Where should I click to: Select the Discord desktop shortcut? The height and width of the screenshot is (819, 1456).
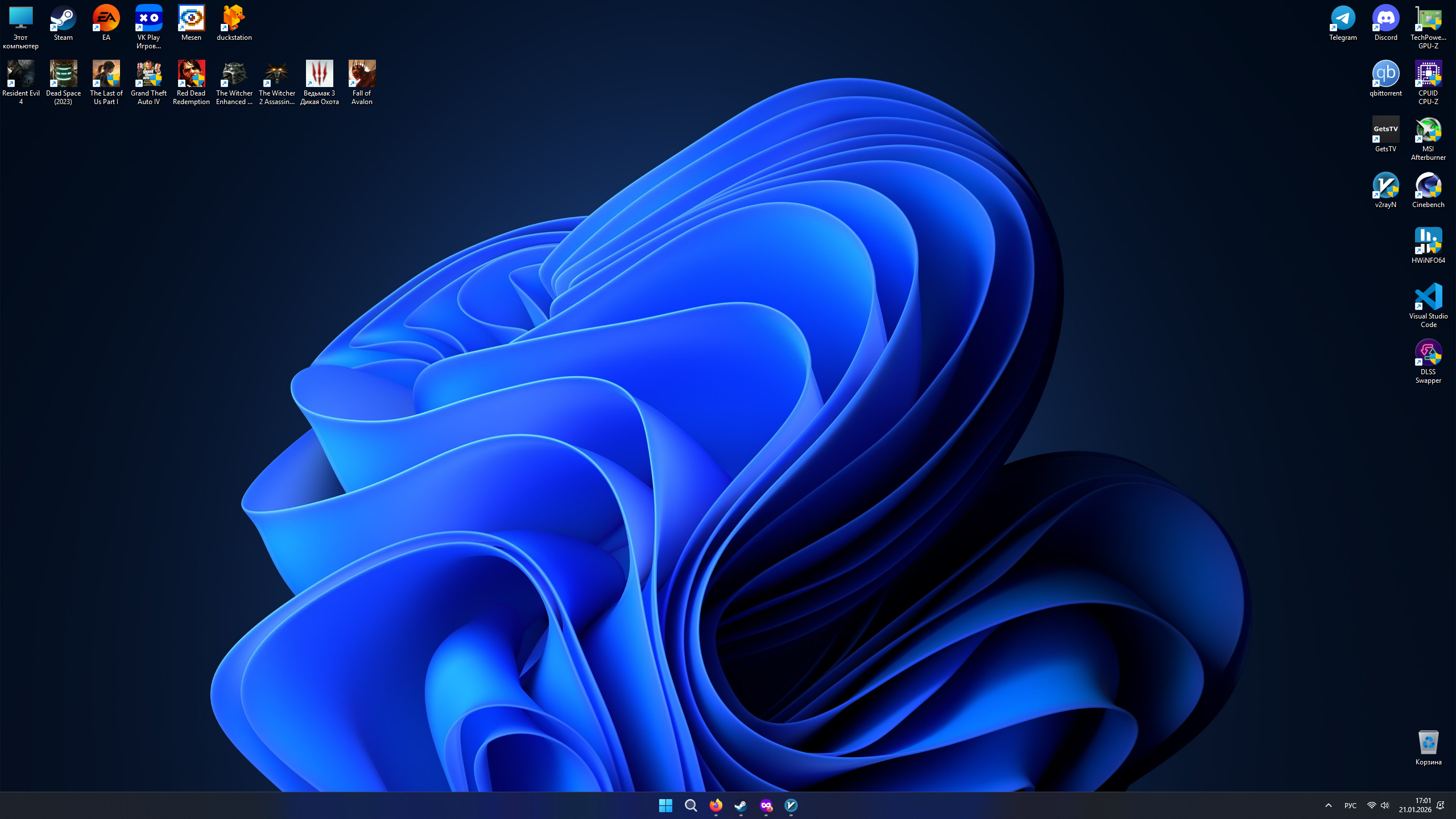[1385, 23]
